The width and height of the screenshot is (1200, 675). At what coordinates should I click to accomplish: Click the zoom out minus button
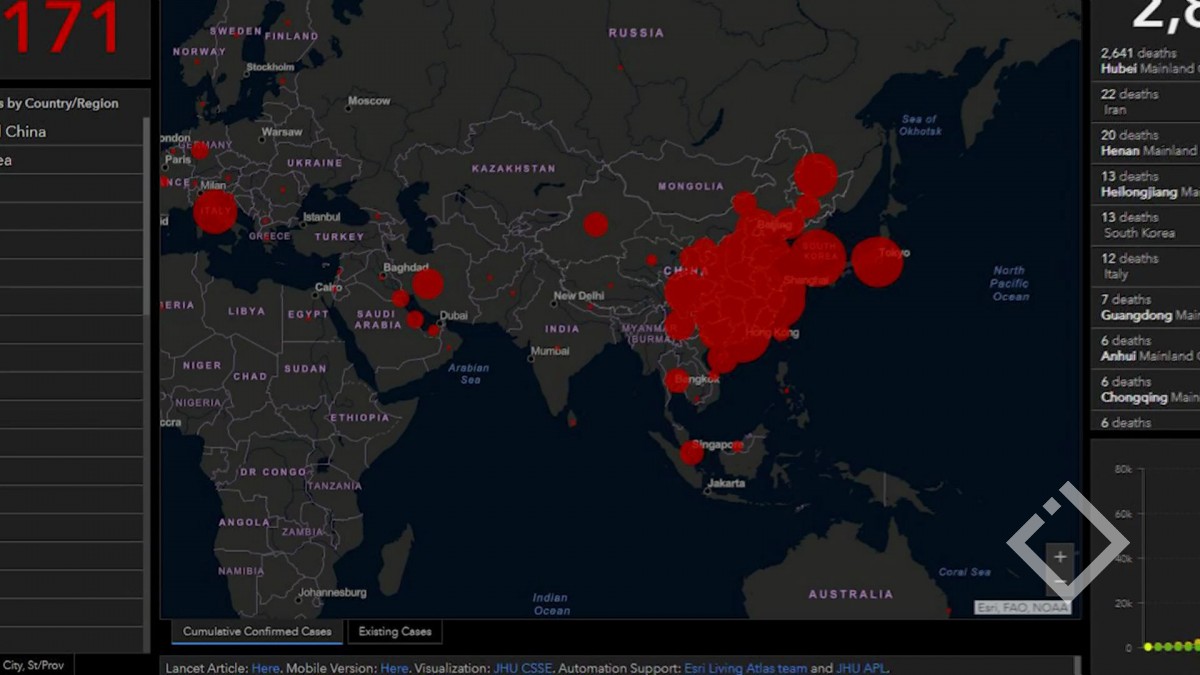click(1060, 582)
